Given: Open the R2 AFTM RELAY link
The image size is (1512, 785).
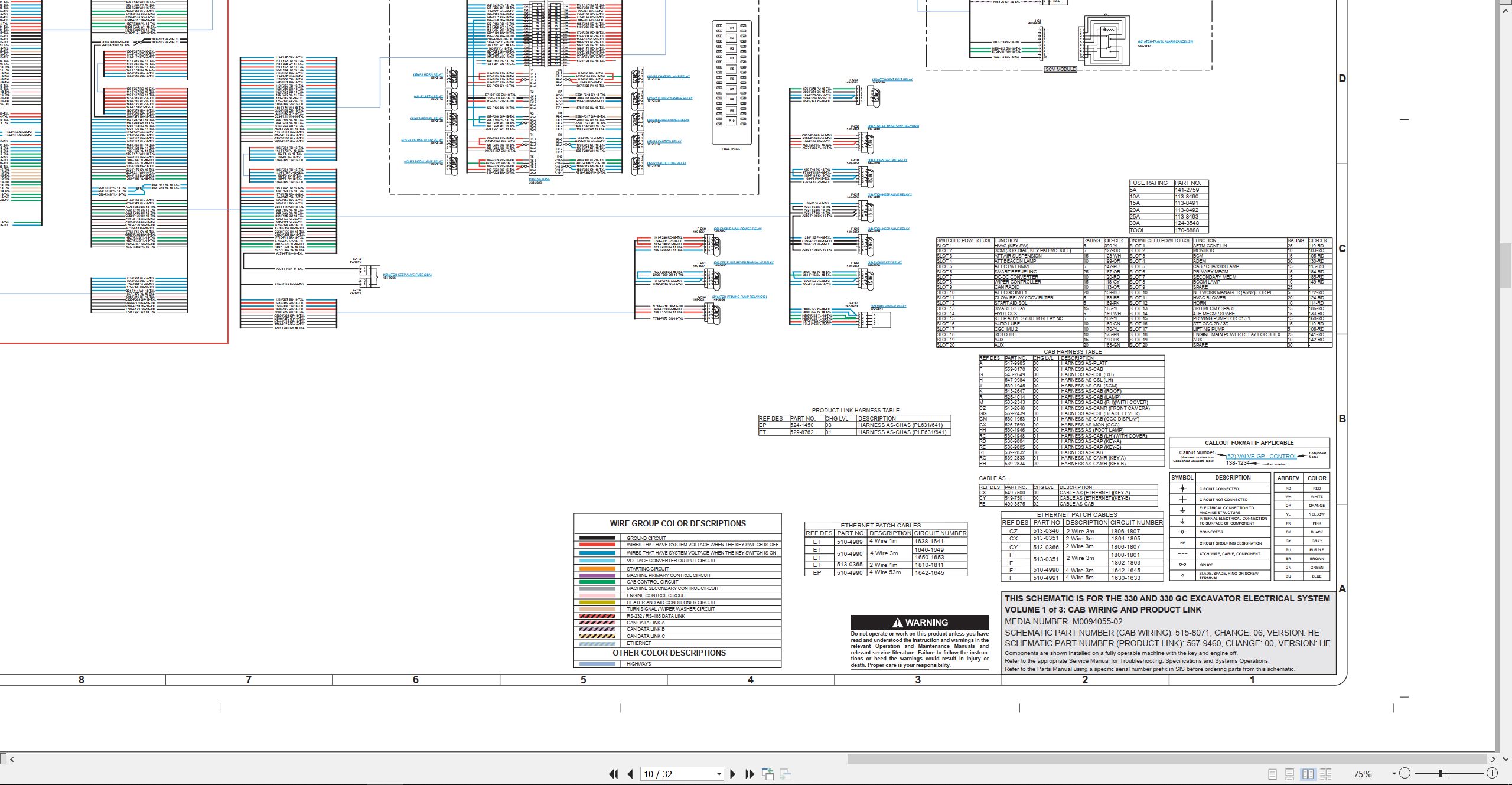Looking at the screenshot, I should [x=428, y=96].
